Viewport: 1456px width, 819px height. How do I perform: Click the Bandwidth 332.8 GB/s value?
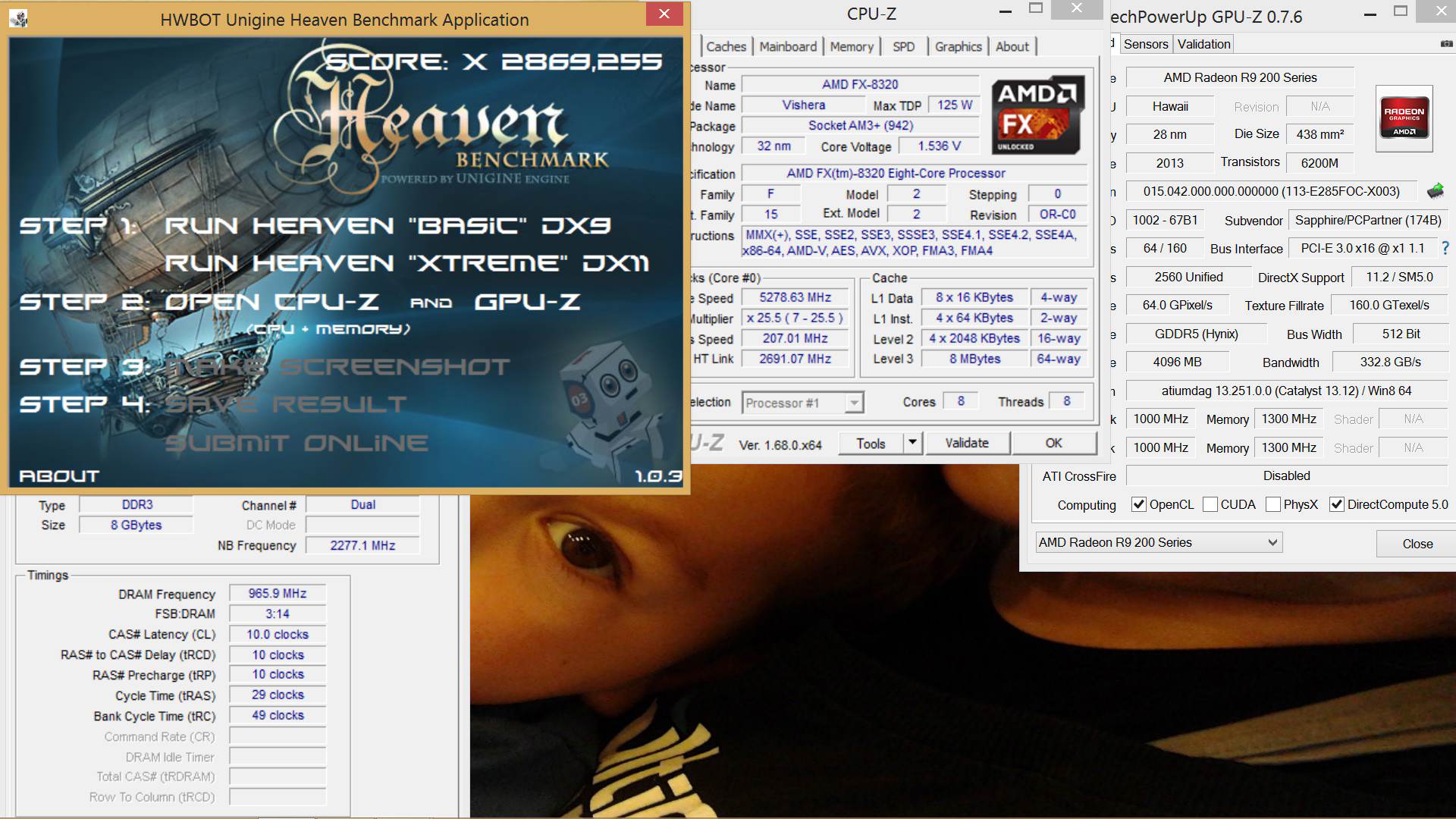[x=1390, y=362]
